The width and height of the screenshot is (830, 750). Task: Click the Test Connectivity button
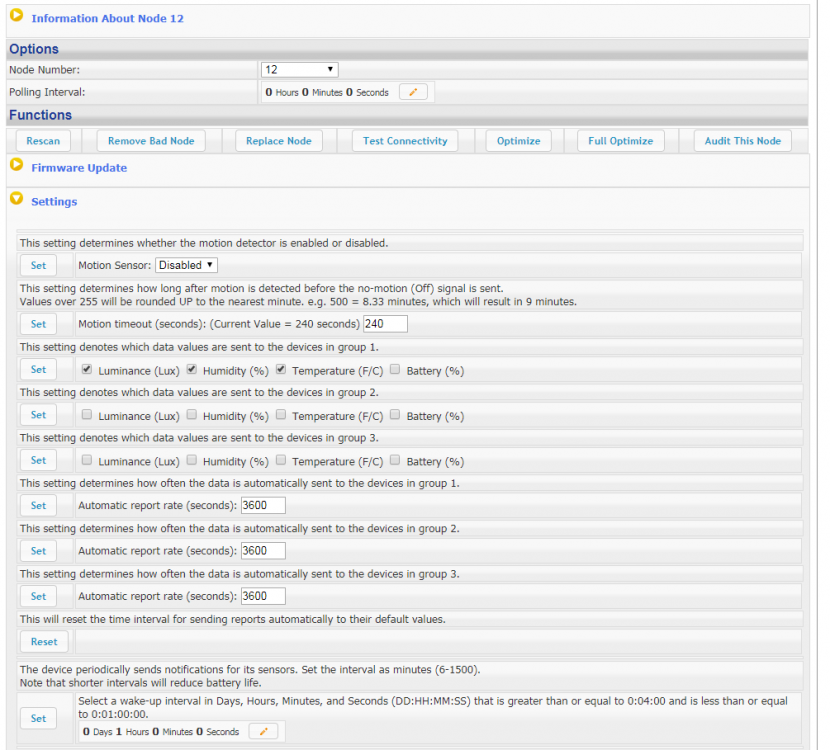point(405,141)
